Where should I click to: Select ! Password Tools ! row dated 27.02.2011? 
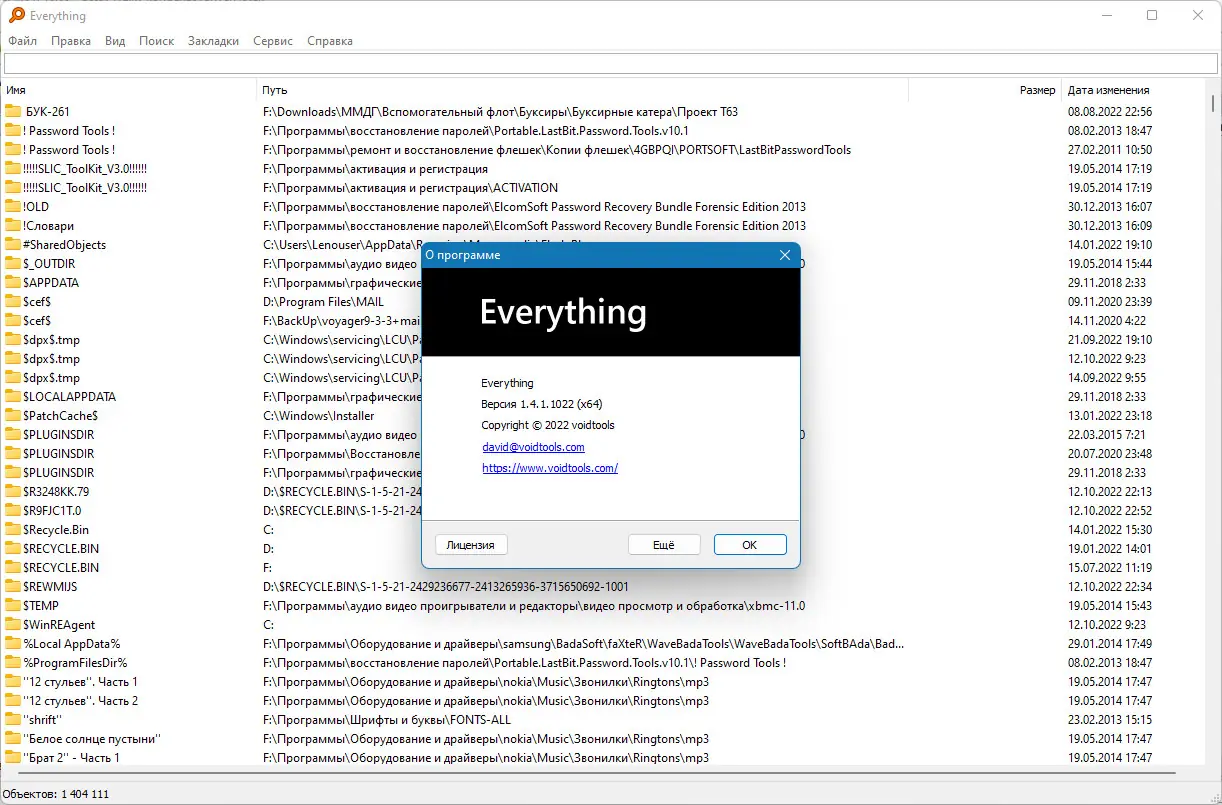click(x=604, y=150)
